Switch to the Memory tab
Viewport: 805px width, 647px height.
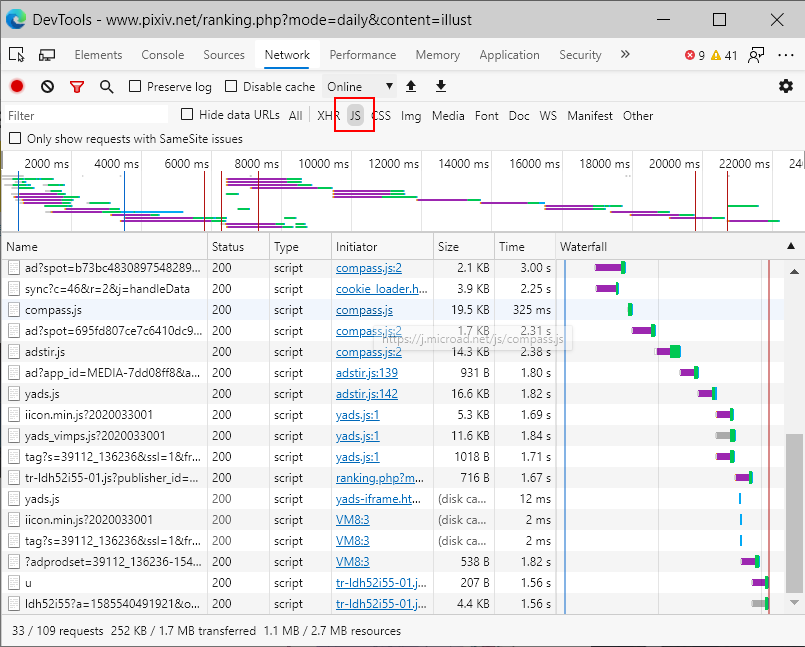437,55
